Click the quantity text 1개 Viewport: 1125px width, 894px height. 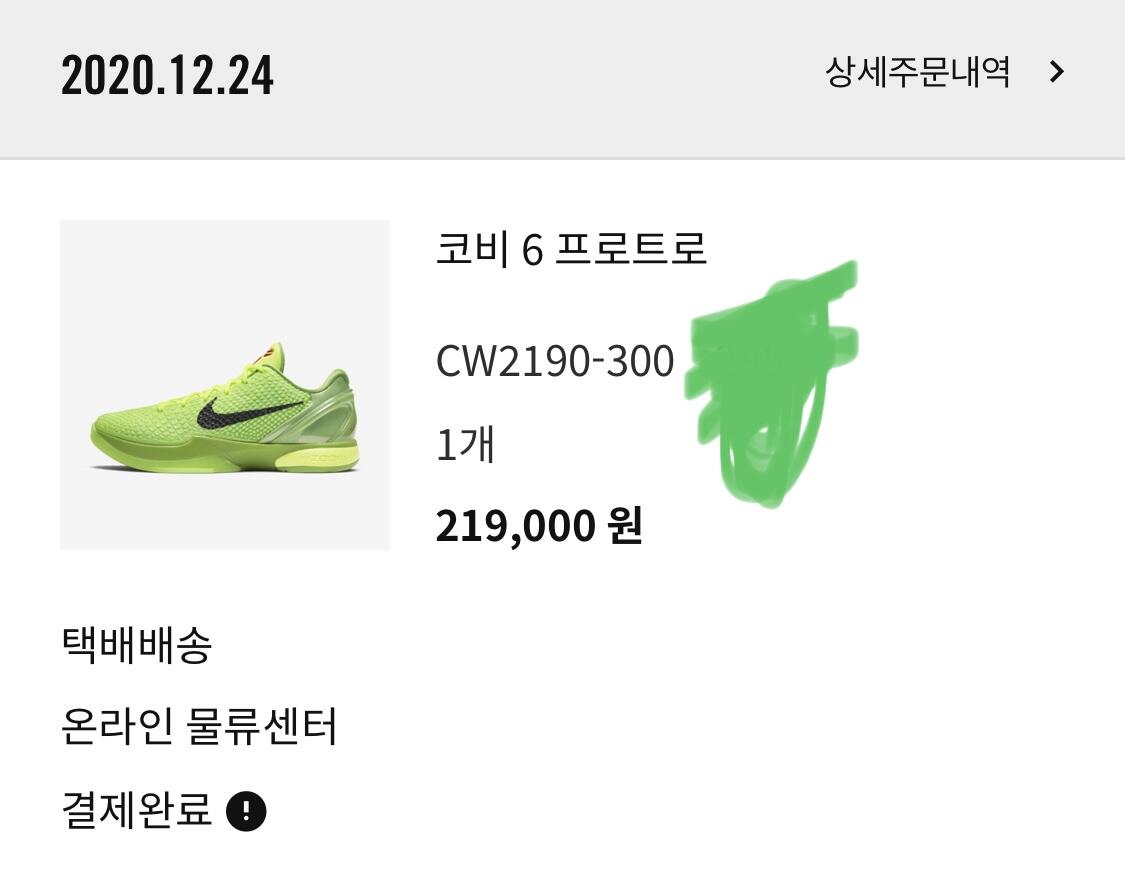coord(465,444)
